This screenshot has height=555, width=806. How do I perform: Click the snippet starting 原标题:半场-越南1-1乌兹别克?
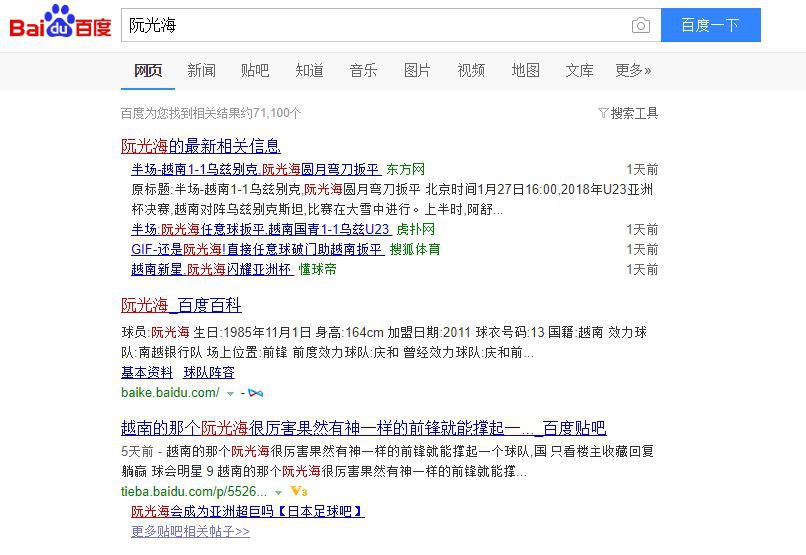click(392, 199)
